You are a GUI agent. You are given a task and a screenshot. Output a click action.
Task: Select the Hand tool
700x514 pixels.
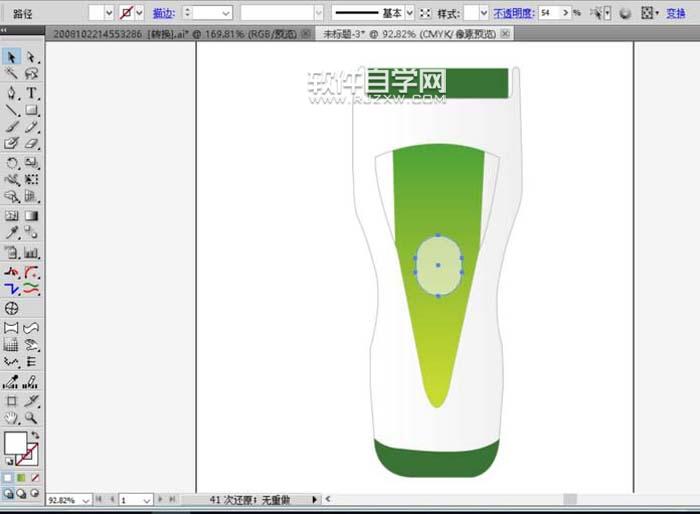click(12, 416)
